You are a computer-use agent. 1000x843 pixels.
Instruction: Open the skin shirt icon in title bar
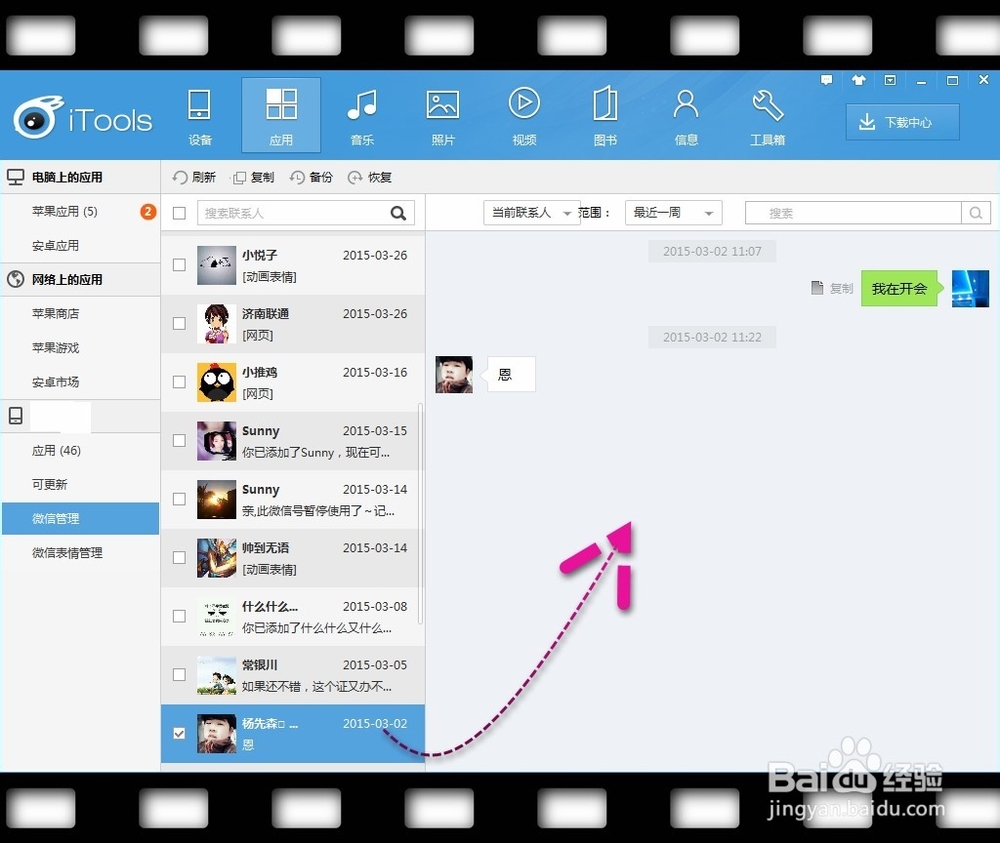click(858, 80)
